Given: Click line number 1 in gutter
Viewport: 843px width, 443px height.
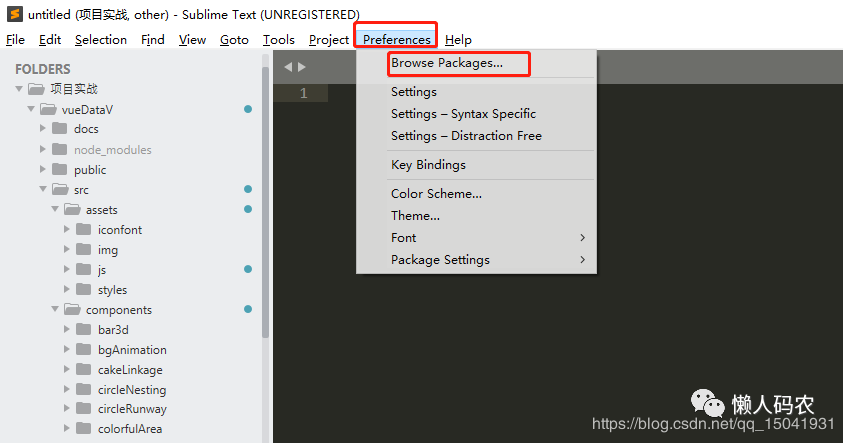Looking at the screenshot, I should (304, 93).
